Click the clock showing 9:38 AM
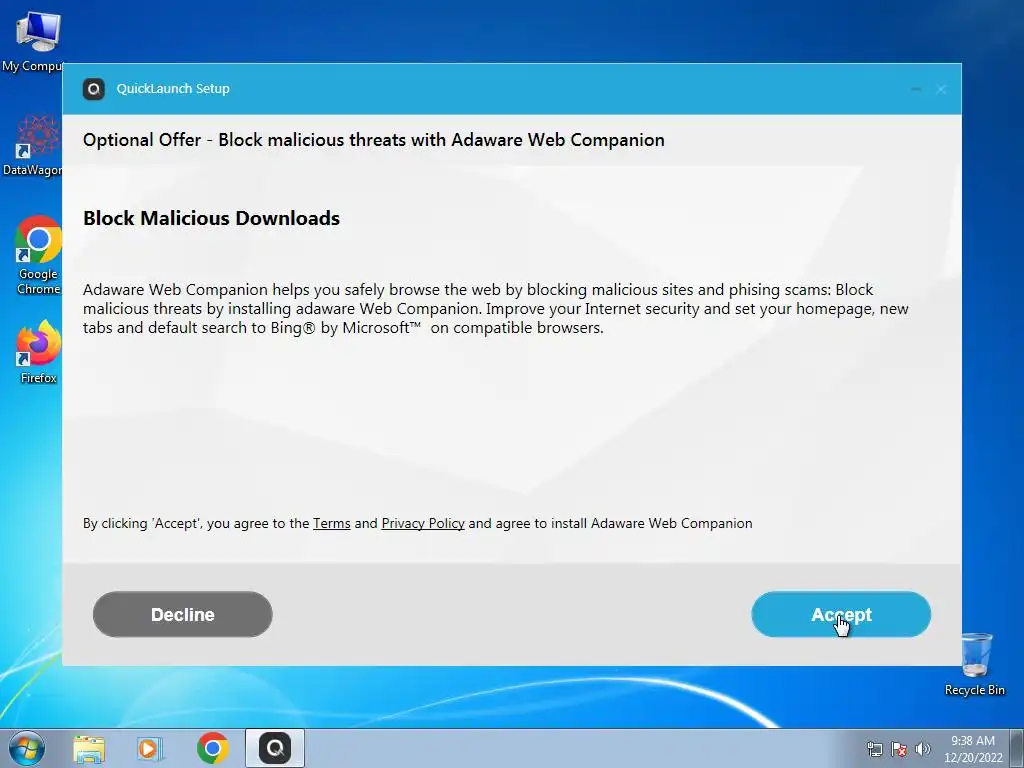Image resolution: width=1024 pixels, height=768 pixels. (x=973, y=749)
